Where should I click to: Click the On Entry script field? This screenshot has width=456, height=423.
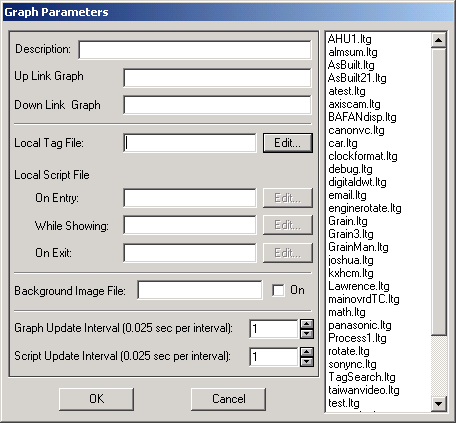point(190,198)
